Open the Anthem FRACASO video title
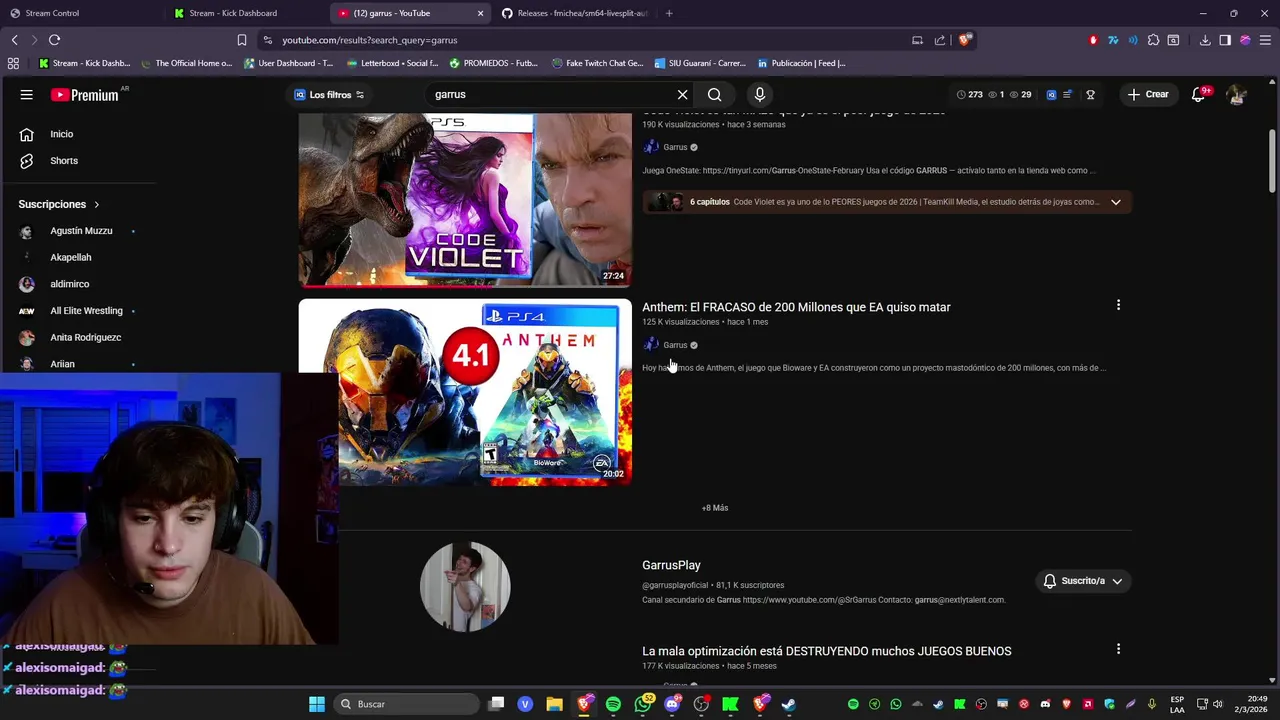The image size is (1280, 720). tap(796, 307)
